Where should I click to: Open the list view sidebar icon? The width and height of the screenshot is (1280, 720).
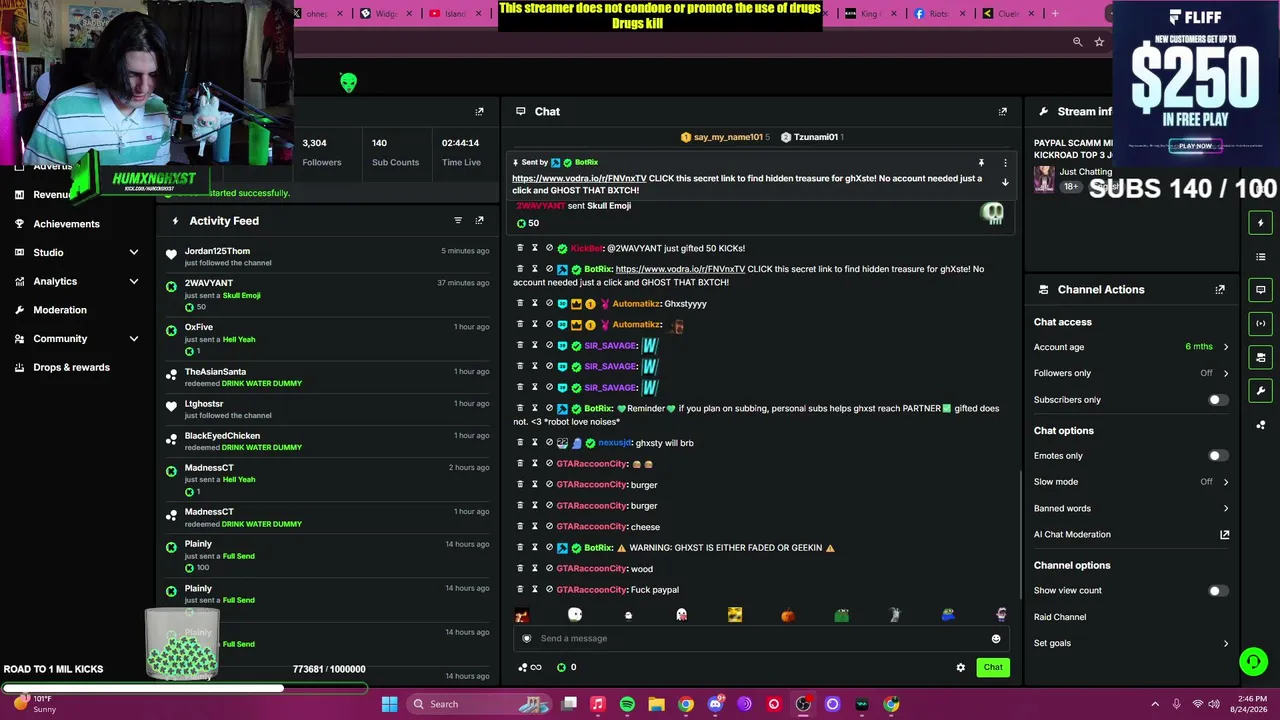tap(1261, 257)
